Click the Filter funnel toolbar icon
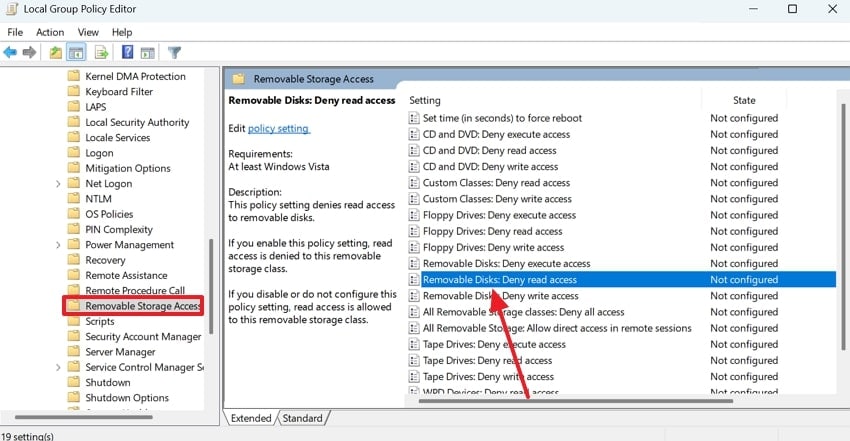 (174, 53)
